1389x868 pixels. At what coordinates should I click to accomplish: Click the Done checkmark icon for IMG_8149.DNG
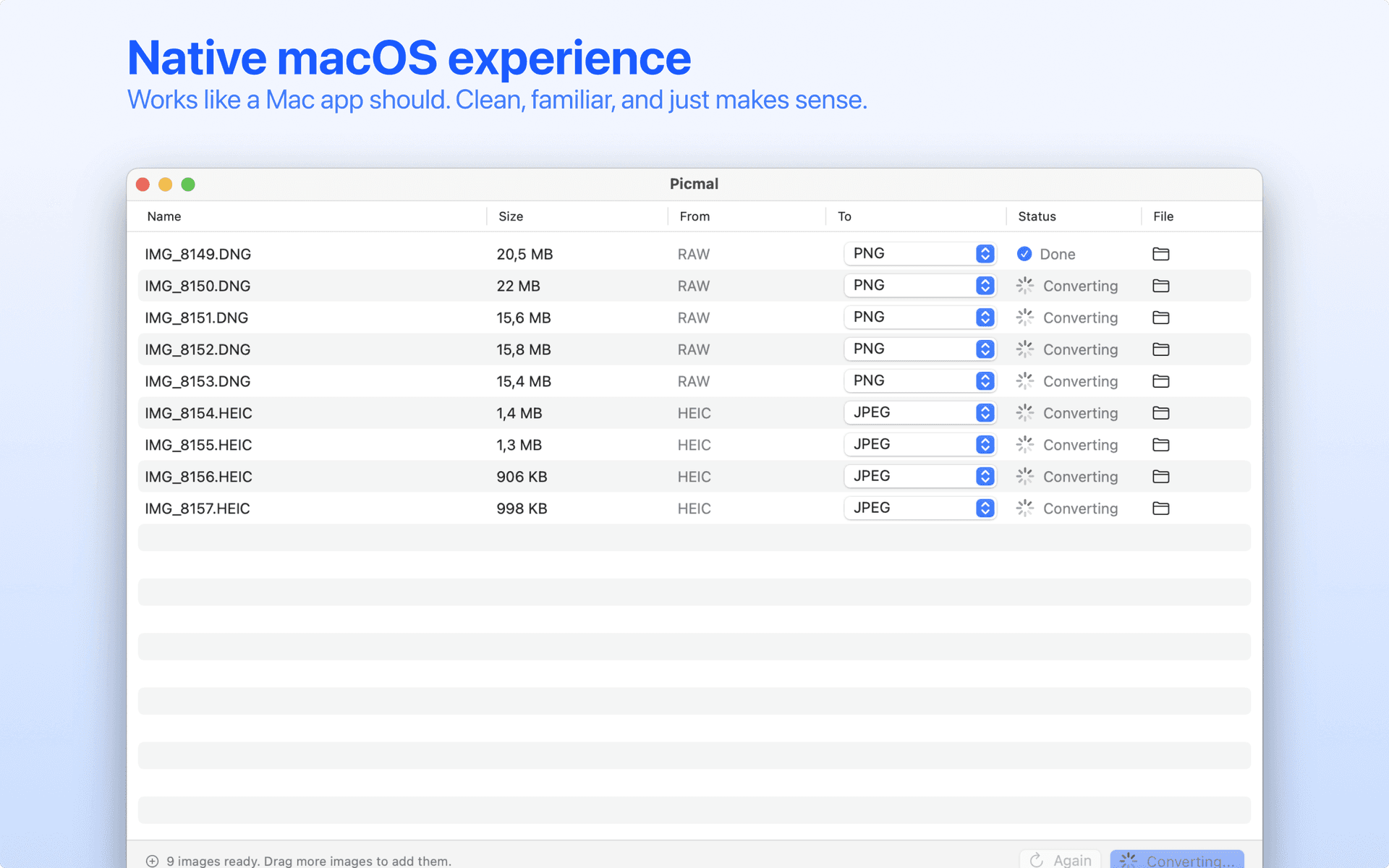(1024, 254)
